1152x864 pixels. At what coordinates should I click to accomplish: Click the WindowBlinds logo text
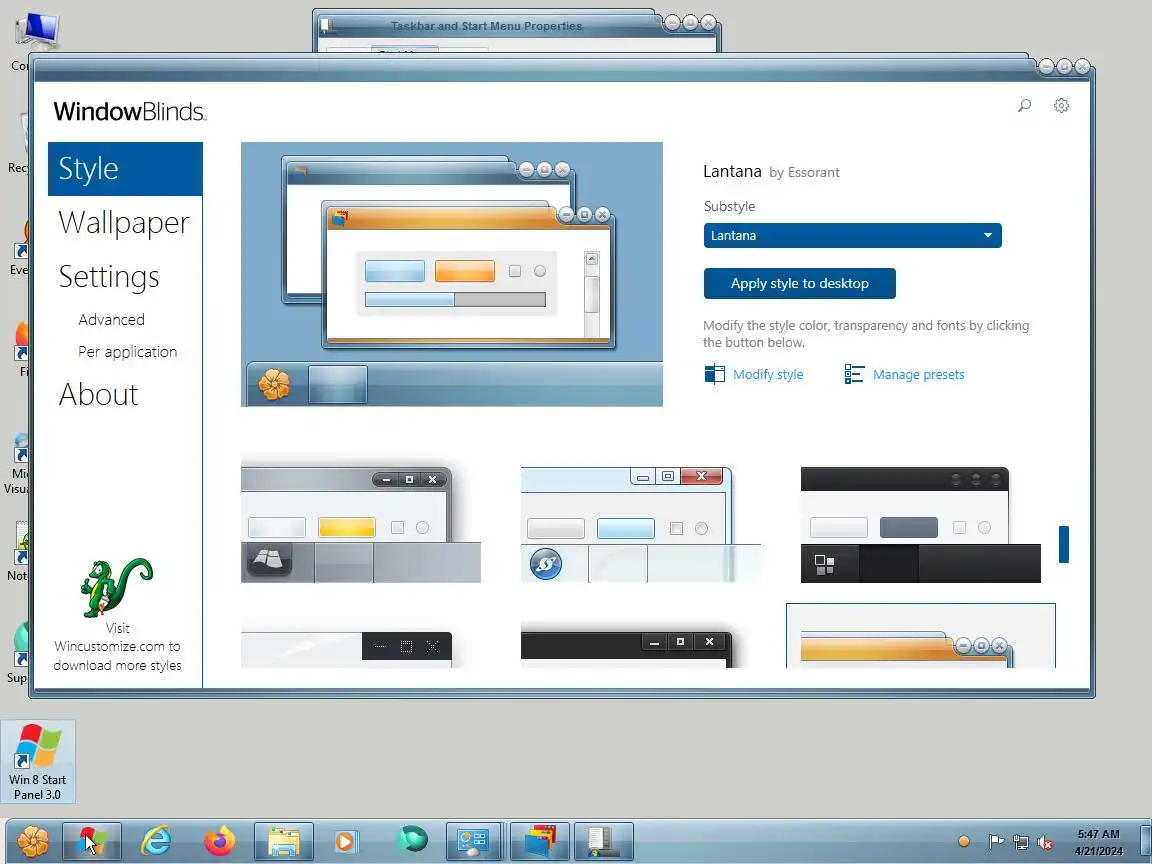click(x=129, y=112)
